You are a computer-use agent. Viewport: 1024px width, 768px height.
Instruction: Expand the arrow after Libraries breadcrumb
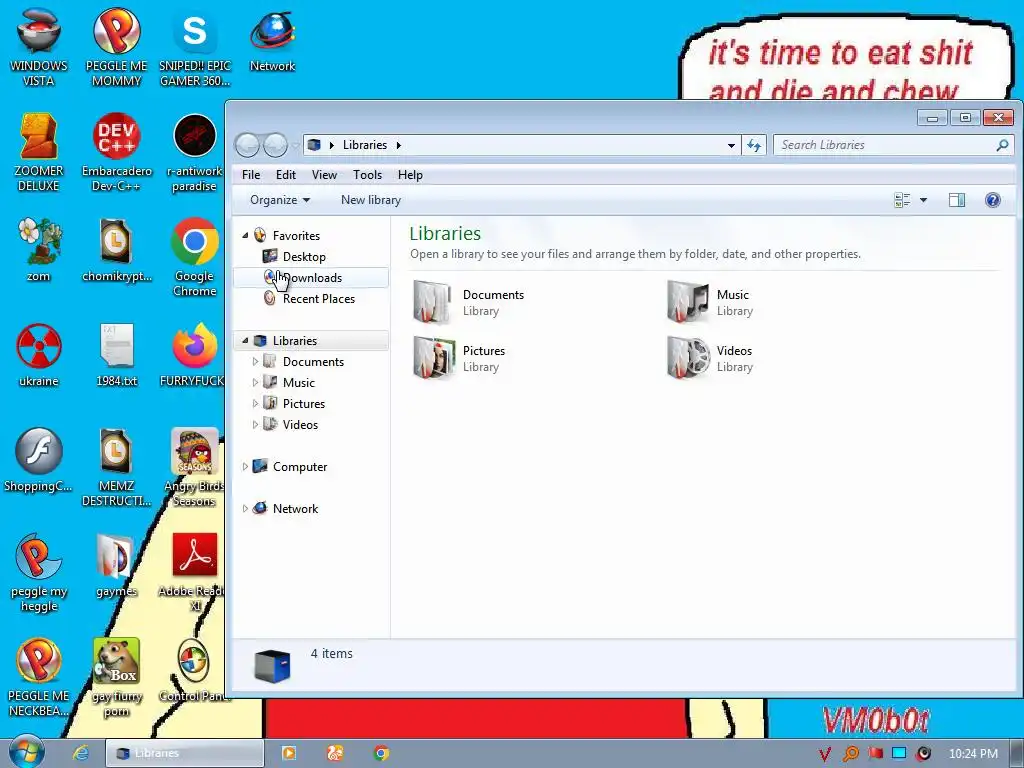398,145
